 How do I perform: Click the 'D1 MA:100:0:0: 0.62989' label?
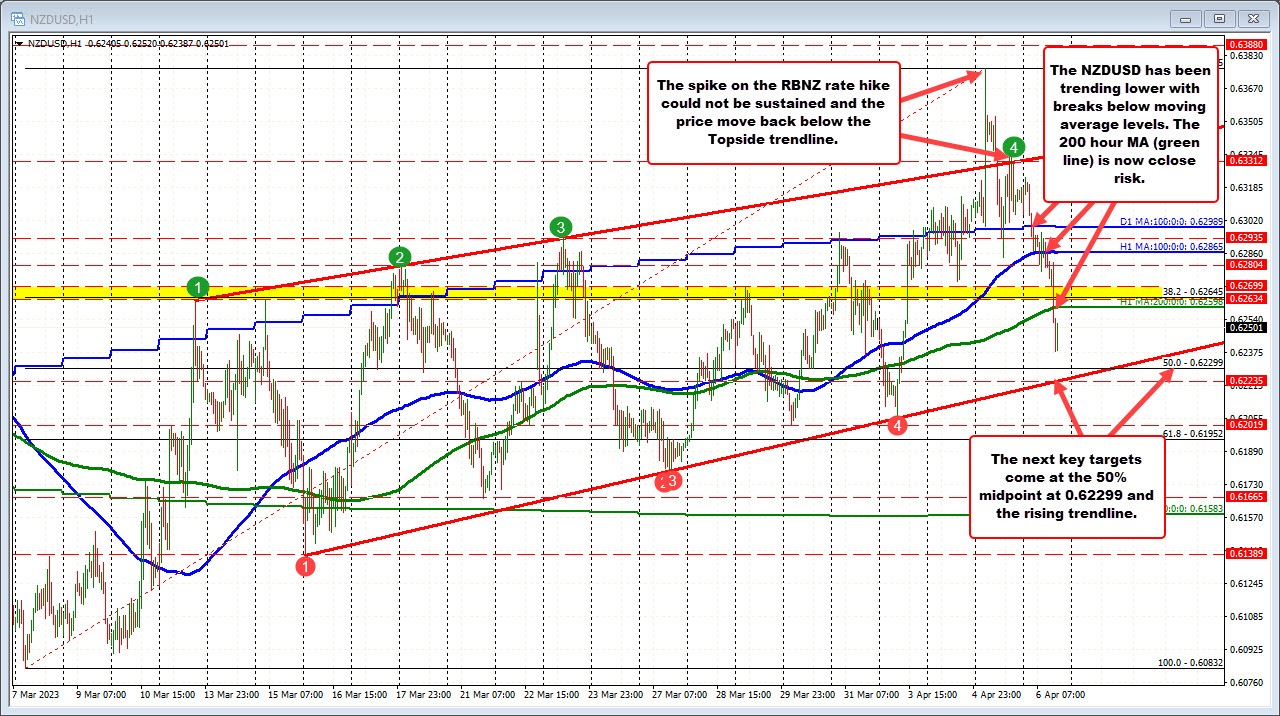[1171, 221]
